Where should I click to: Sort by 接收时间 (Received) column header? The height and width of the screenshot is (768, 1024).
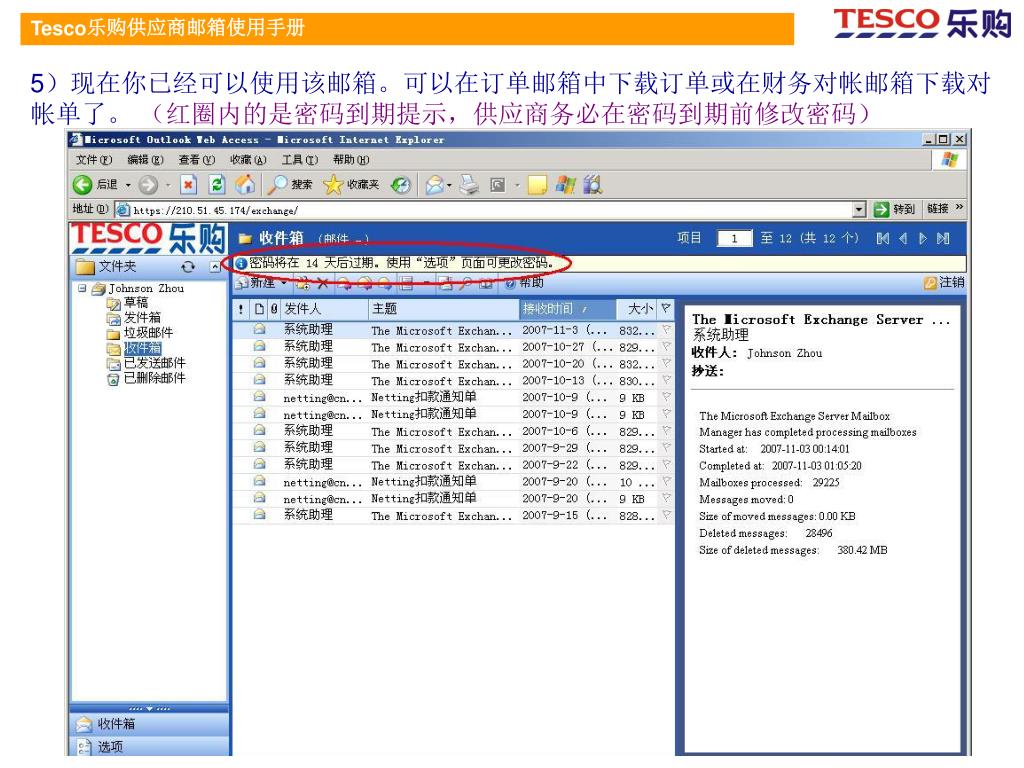point(567,309)
